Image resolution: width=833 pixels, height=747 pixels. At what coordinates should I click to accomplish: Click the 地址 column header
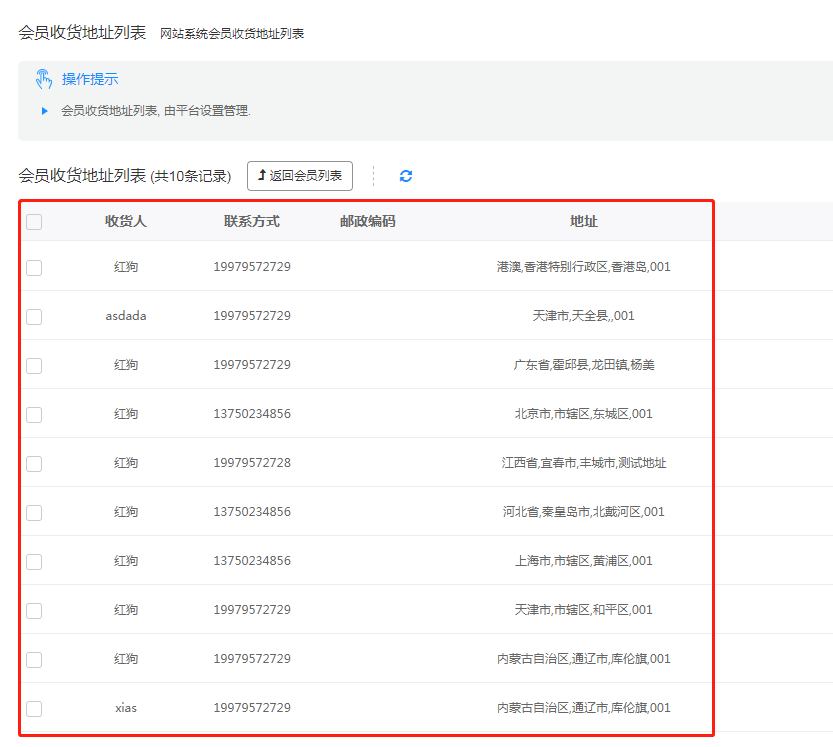pos(584,221)
